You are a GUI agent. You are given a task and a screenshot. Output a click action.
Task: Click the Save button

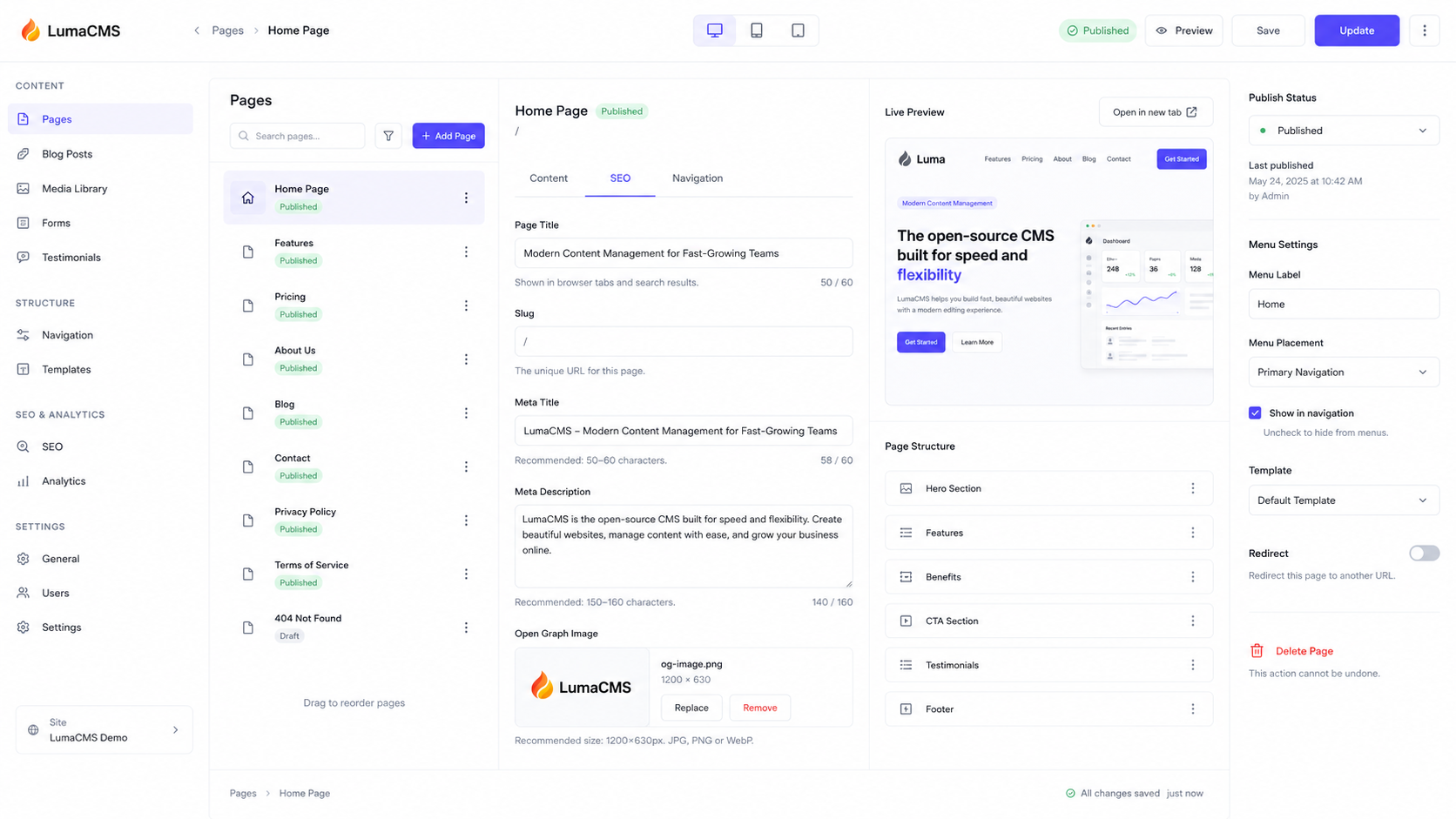tap(1268, 30)
